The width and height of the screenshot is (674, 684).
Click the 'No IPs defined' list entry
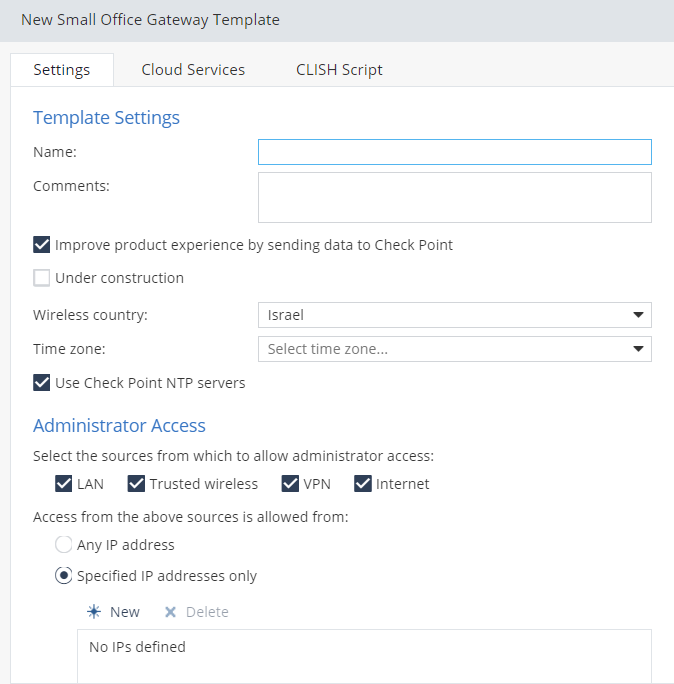coord(137,647)
